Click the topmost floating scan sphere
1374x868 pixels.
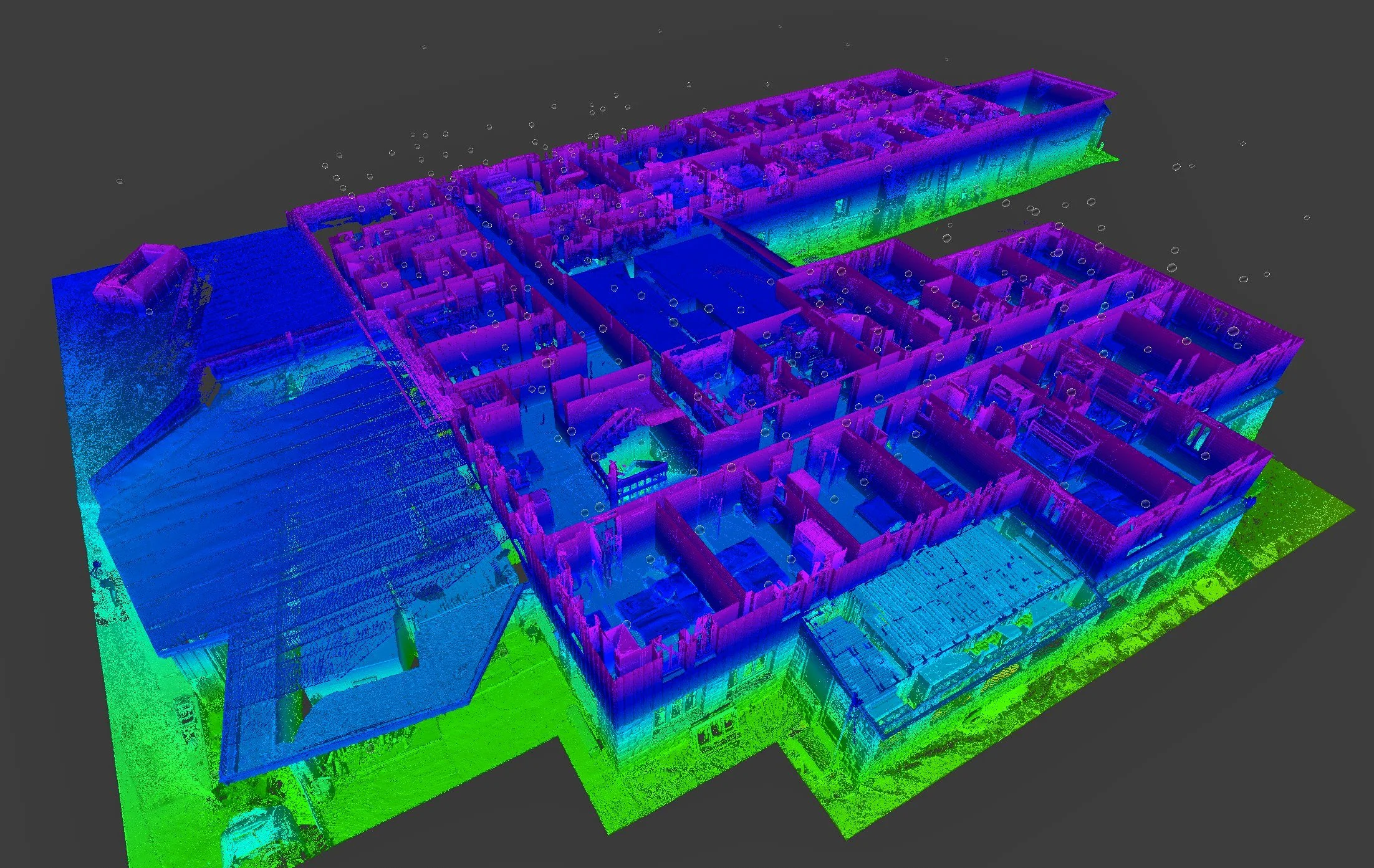(779, 27)
